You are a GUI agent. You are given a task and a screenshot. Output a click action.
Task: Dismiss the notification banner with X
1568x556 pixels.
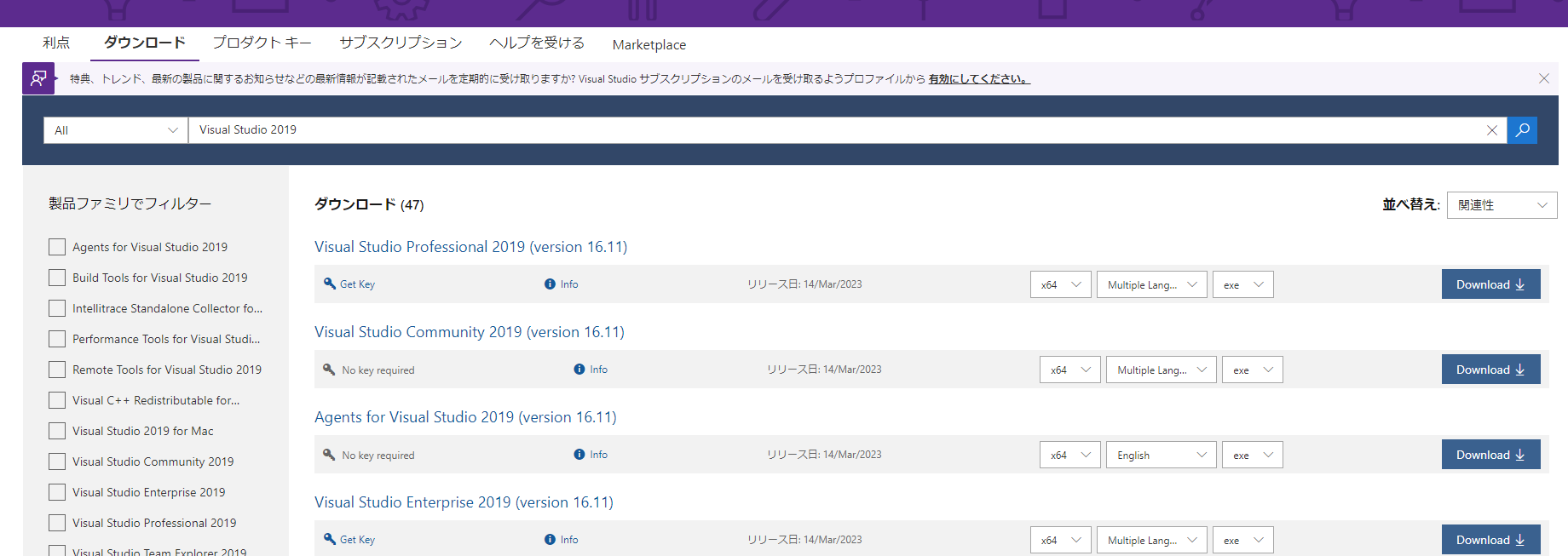(x=1544, y=78)
